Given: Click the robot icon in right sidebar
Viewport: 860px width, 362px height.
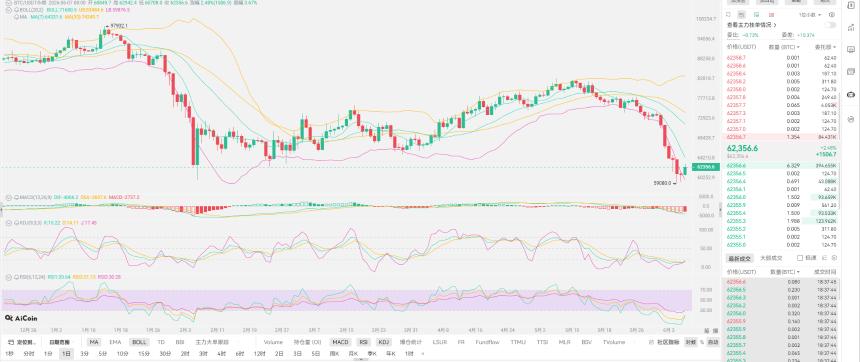Looking at the screenshot, I should pyautogui.click(x=851, y=94).
